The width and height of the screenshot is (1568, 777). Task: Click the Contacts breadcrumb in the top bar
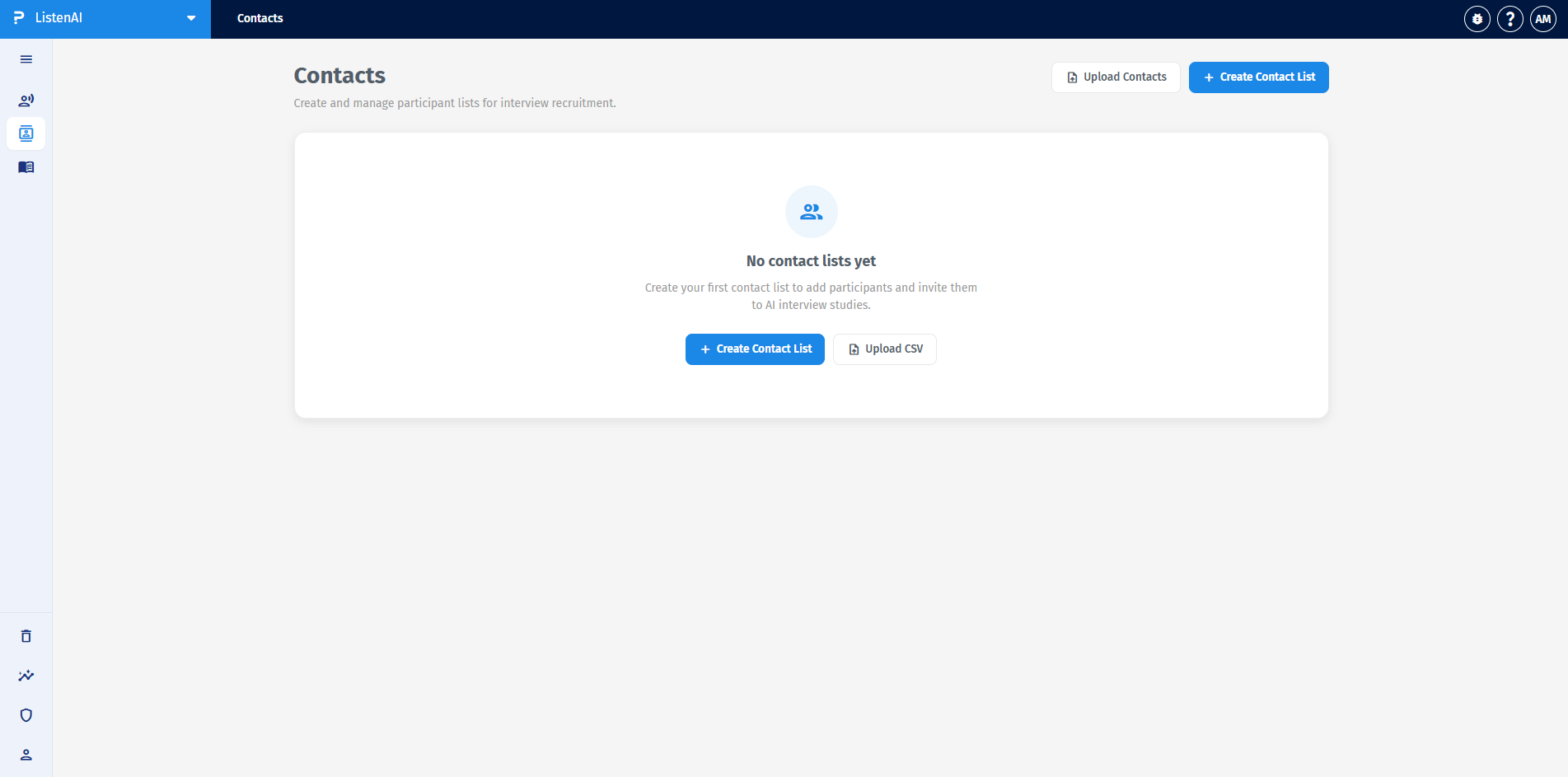point(260,18)
